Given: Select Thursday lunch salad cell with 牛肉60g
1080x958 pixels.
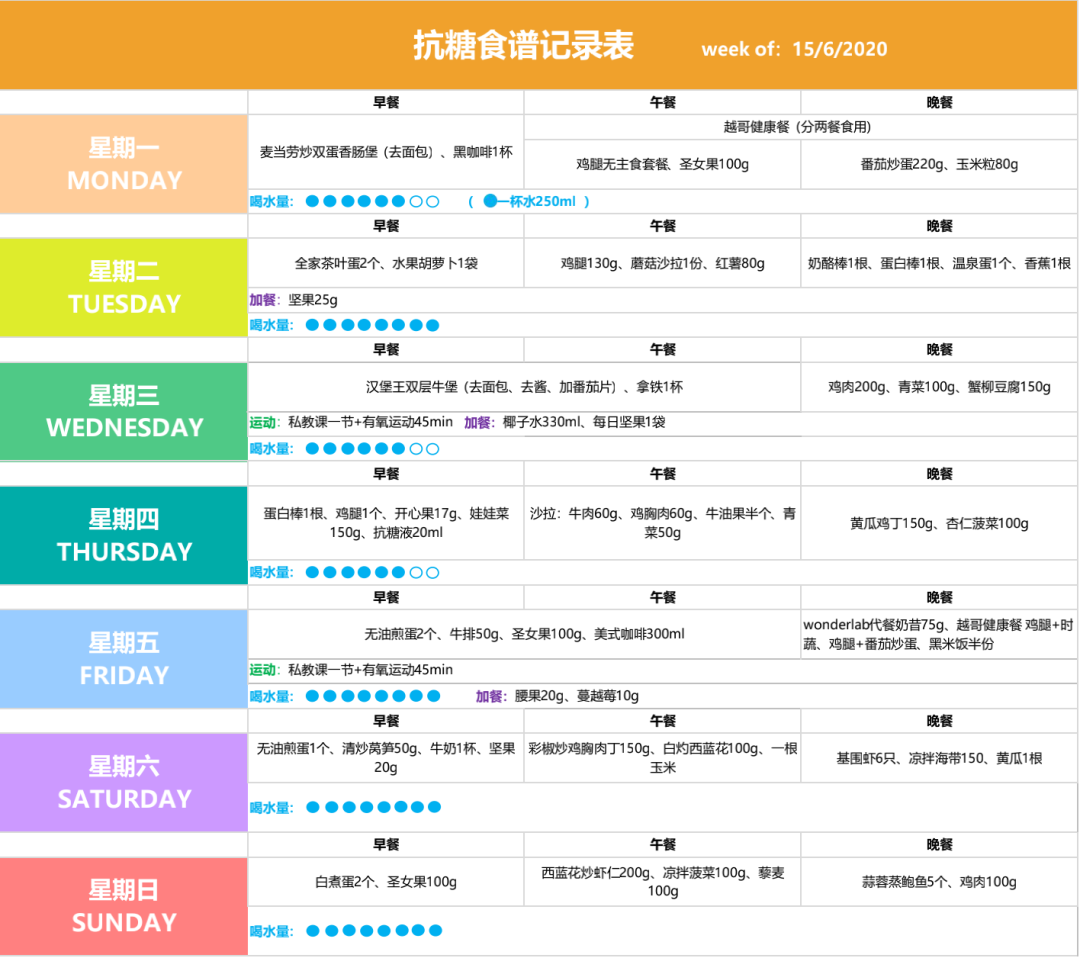Looking at the screenshot, I should 662,523.
